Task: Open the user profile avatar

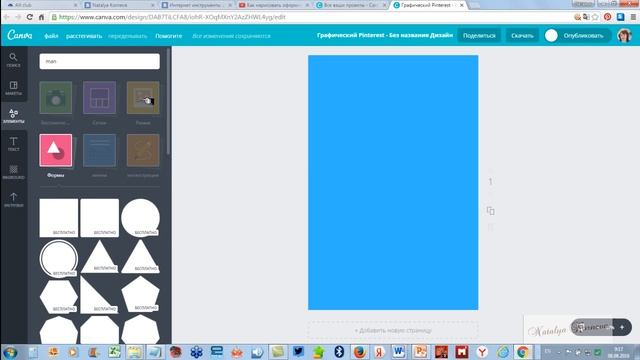Action: [x=624, y=36]
